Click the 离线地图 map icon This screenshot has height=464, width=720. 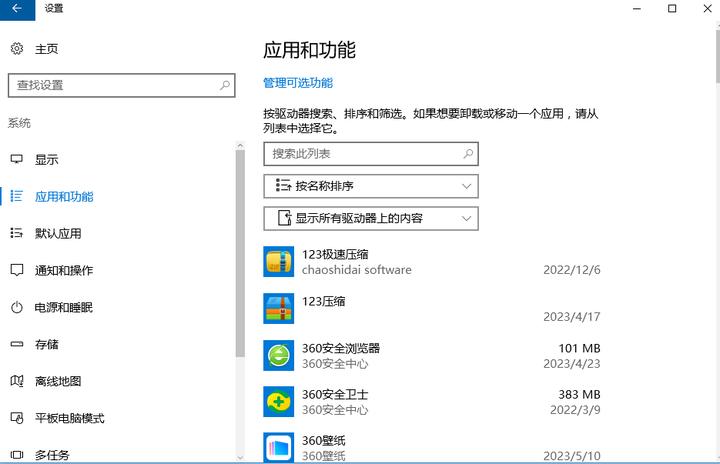click(17, 381)
